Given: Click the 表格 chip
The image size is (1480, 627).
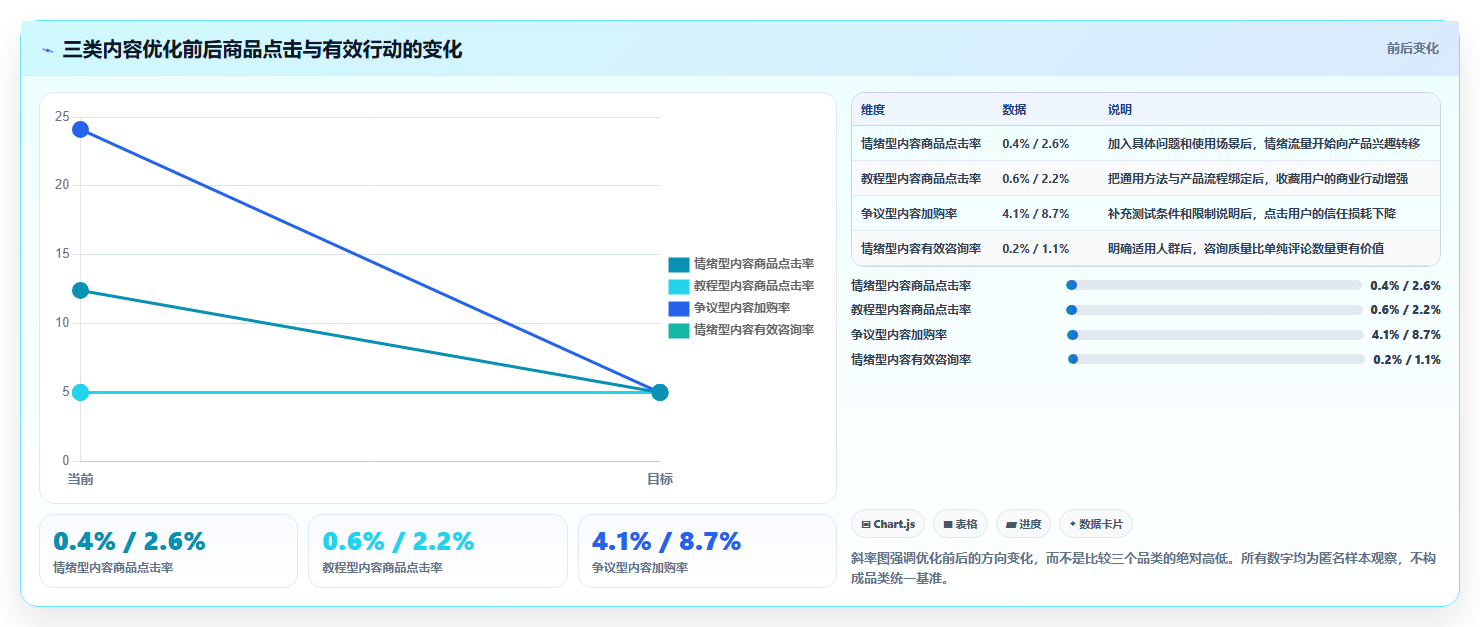Looking at the screenshot, I should tap(960, 524).
